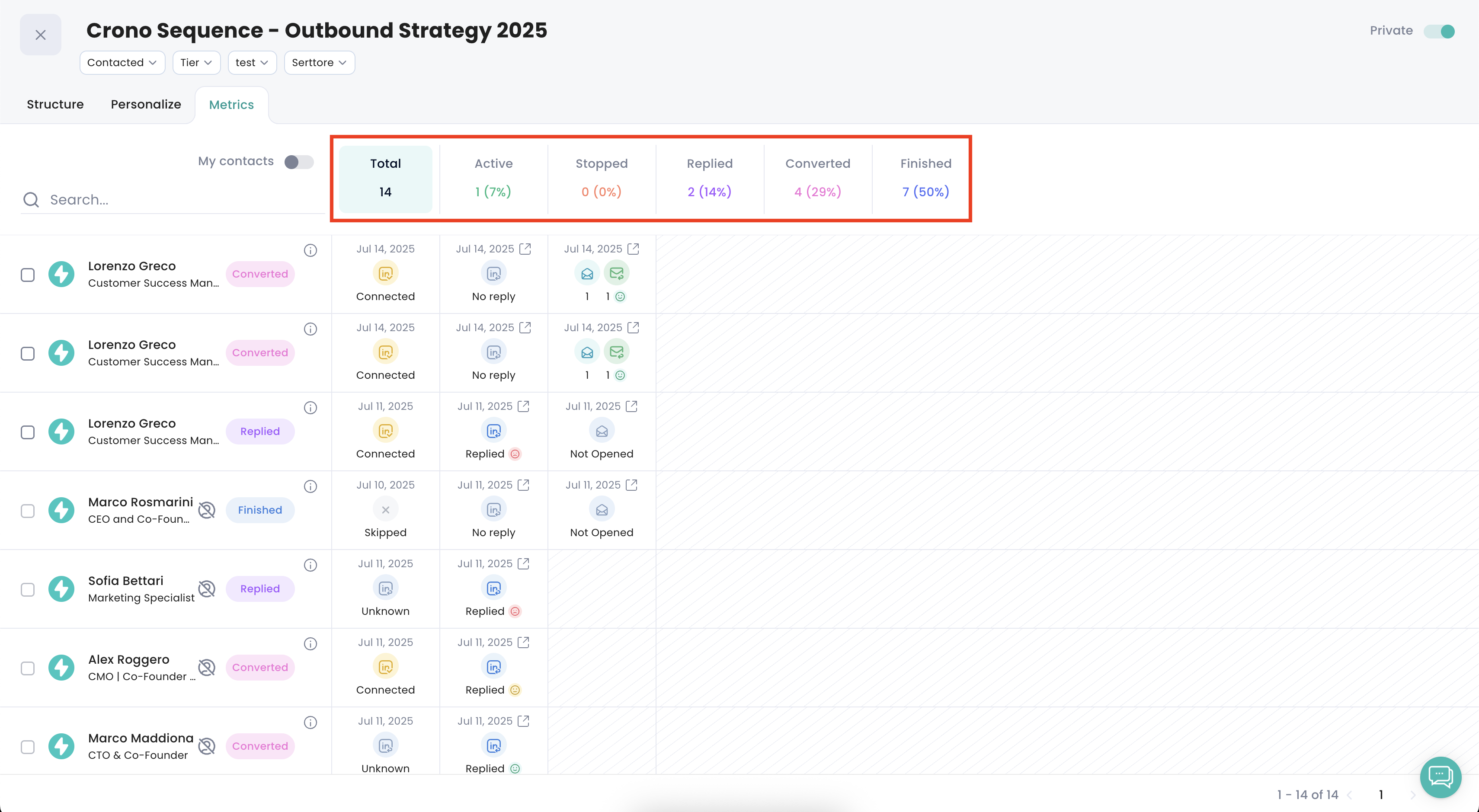Filter by Converted metric card

click(x=817, y=178)
